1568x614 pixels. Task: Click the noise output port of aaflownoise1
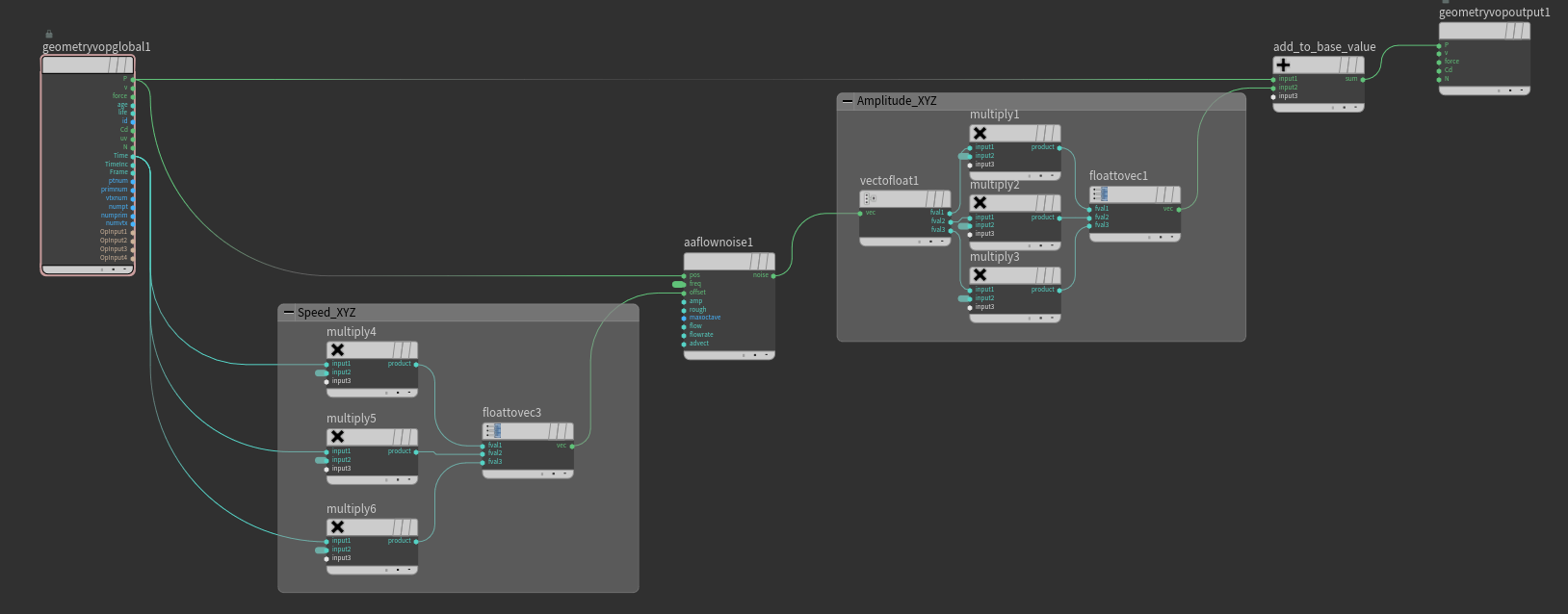coord(773,275)
